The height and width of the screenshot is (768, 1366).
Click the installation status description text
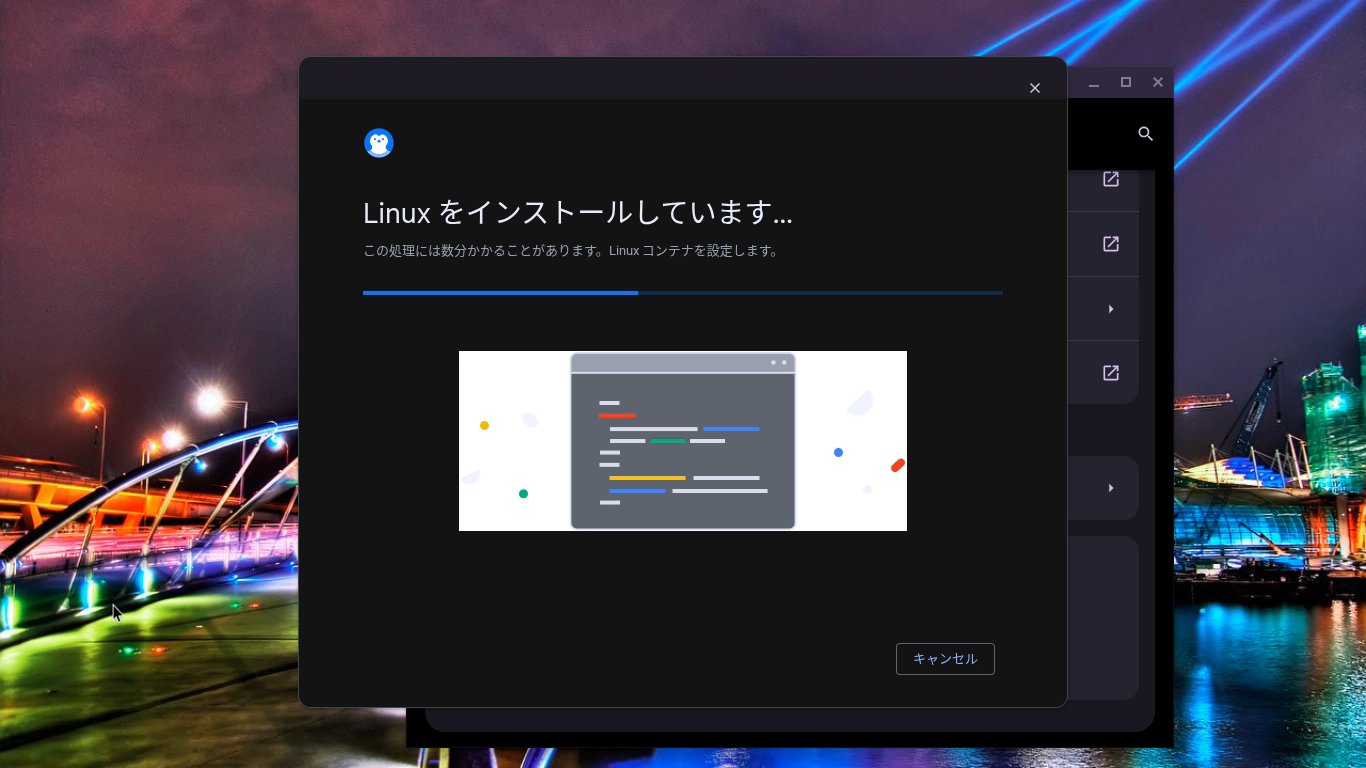[570, 251]
